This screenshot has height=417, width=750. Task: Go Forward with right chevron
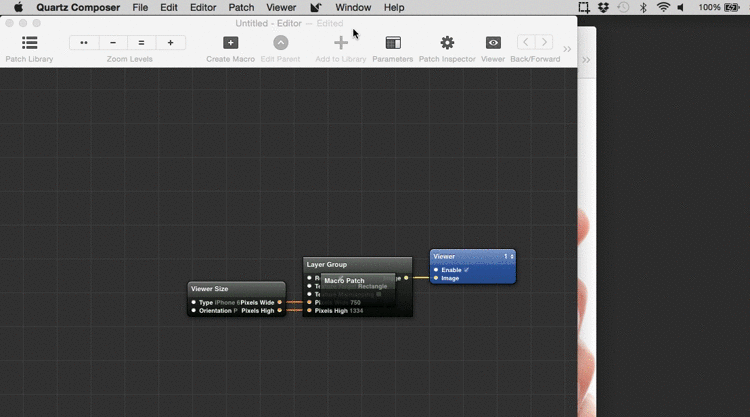point(544,43)
